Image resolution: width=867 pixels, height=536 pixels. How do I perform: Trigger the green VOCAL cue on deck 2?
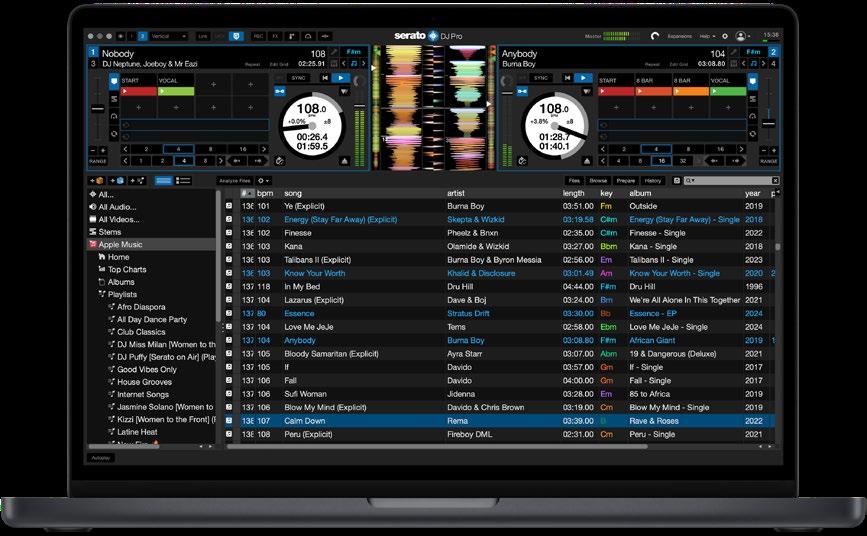pyautogui.click(x=728, y=91)
